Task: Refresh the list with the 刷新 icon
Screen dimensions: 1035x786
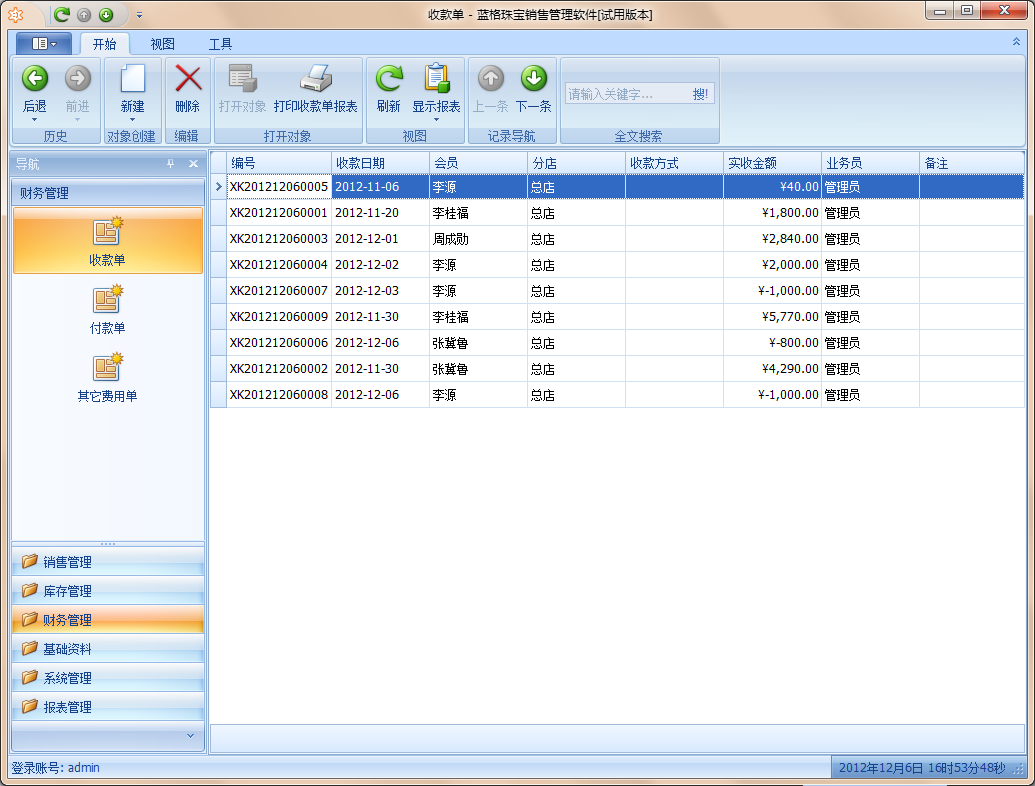Action: pyautogui.click(x=389, y=79)
